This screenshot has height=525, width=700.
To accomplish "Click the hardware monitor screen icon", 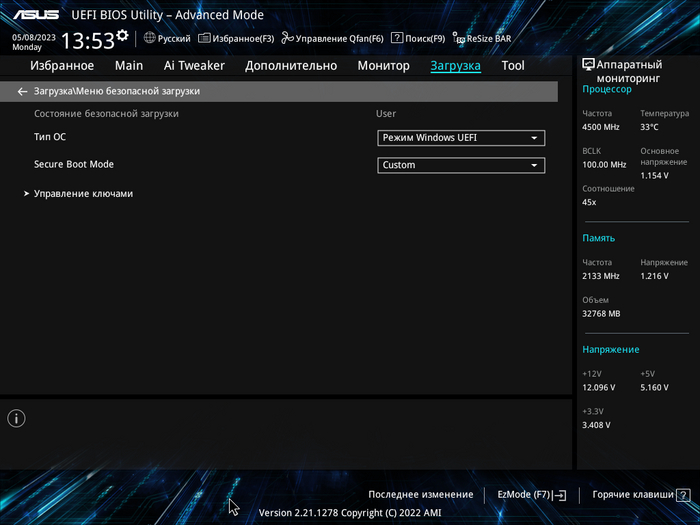I will pos(588,65).
